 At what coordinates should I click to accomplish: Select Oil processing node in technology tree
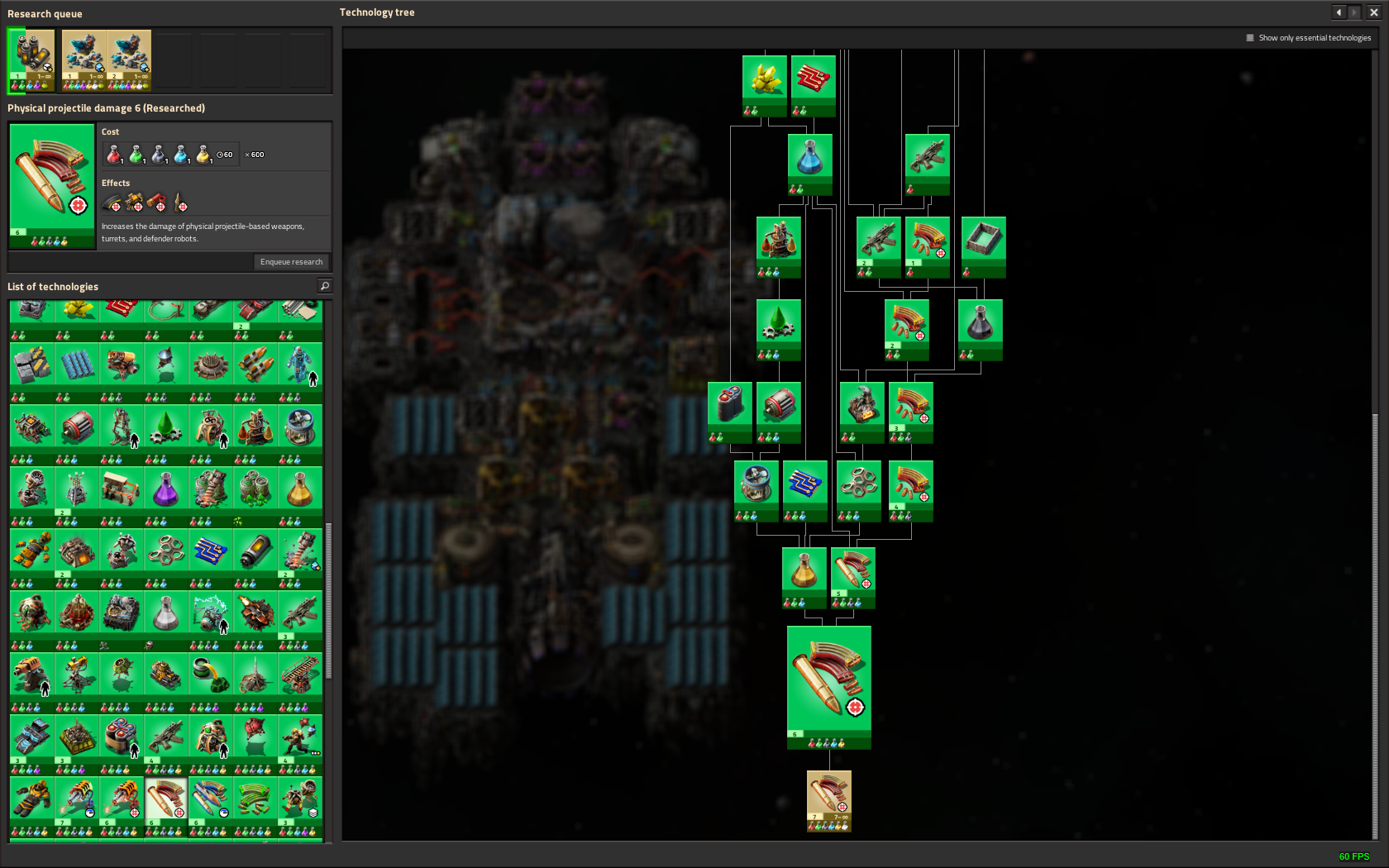tap(779, 247)
